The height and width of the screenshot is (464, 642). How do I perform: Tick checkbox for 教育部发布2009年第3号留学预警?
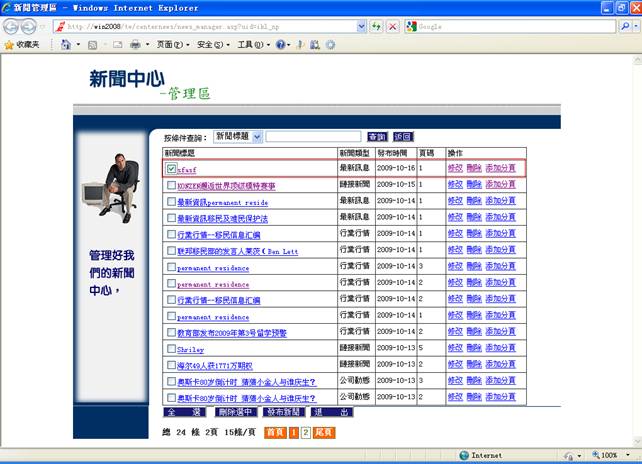pos(171,333)
